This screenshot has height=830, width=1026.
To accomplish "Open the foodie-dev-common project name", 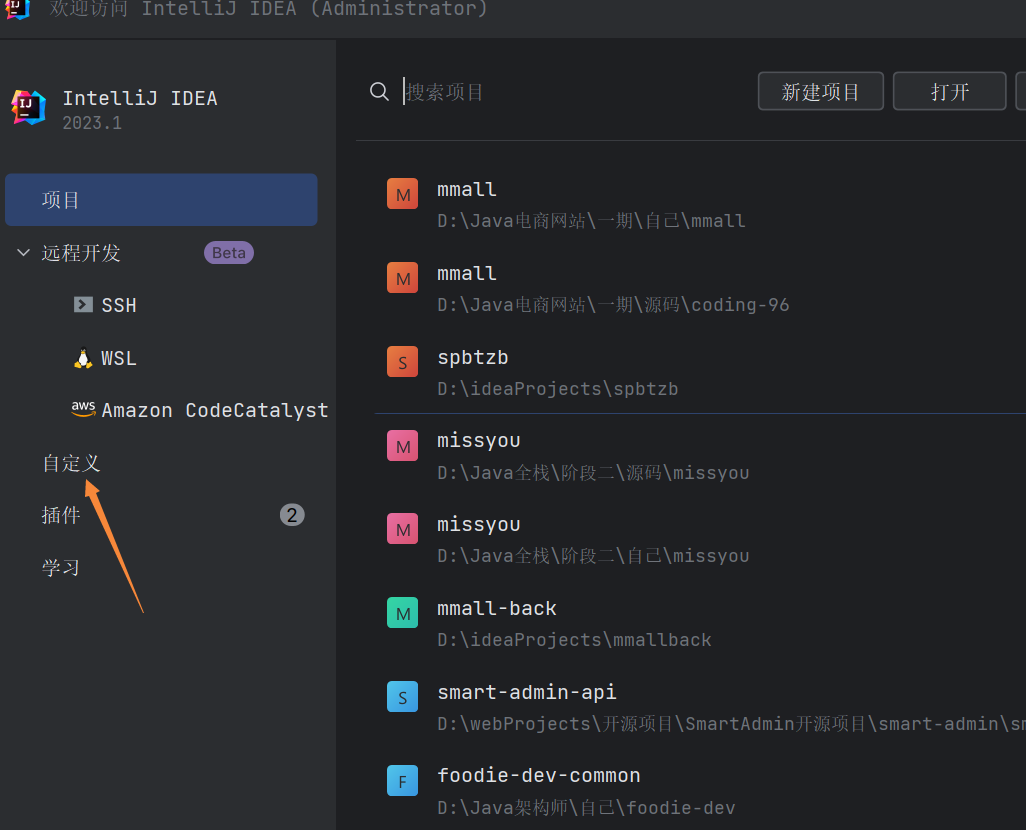I will (x=539, y=776).
